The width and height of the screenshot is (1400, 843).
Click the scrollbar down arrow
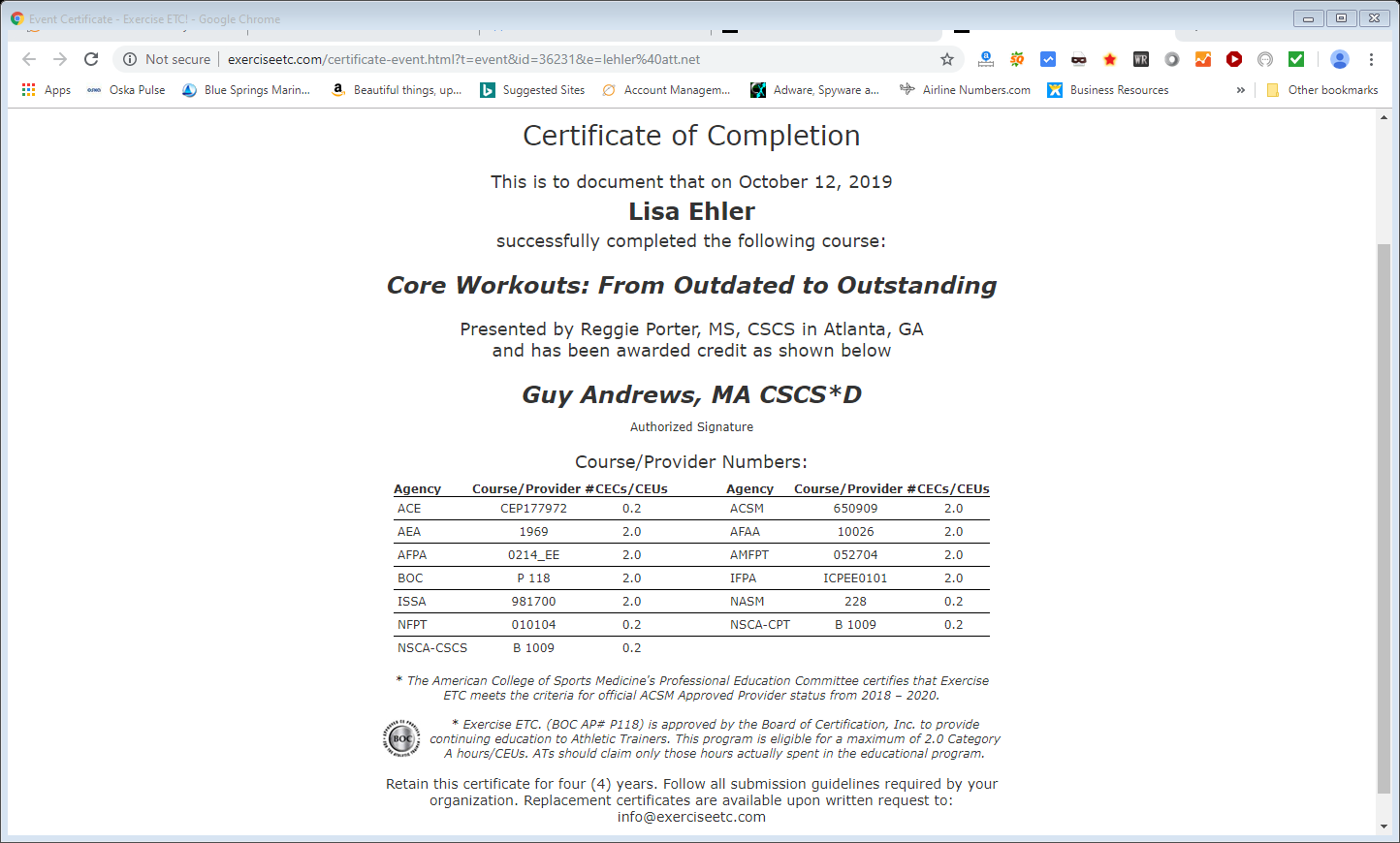pos(1384,827)
